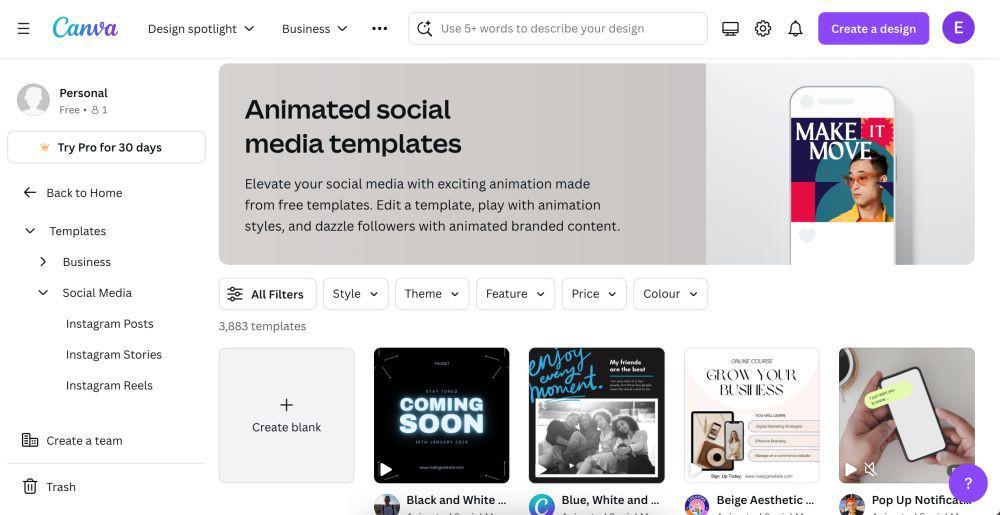Click the magic search icon
The image size is (1000, 515).
[x=424, y=29]
